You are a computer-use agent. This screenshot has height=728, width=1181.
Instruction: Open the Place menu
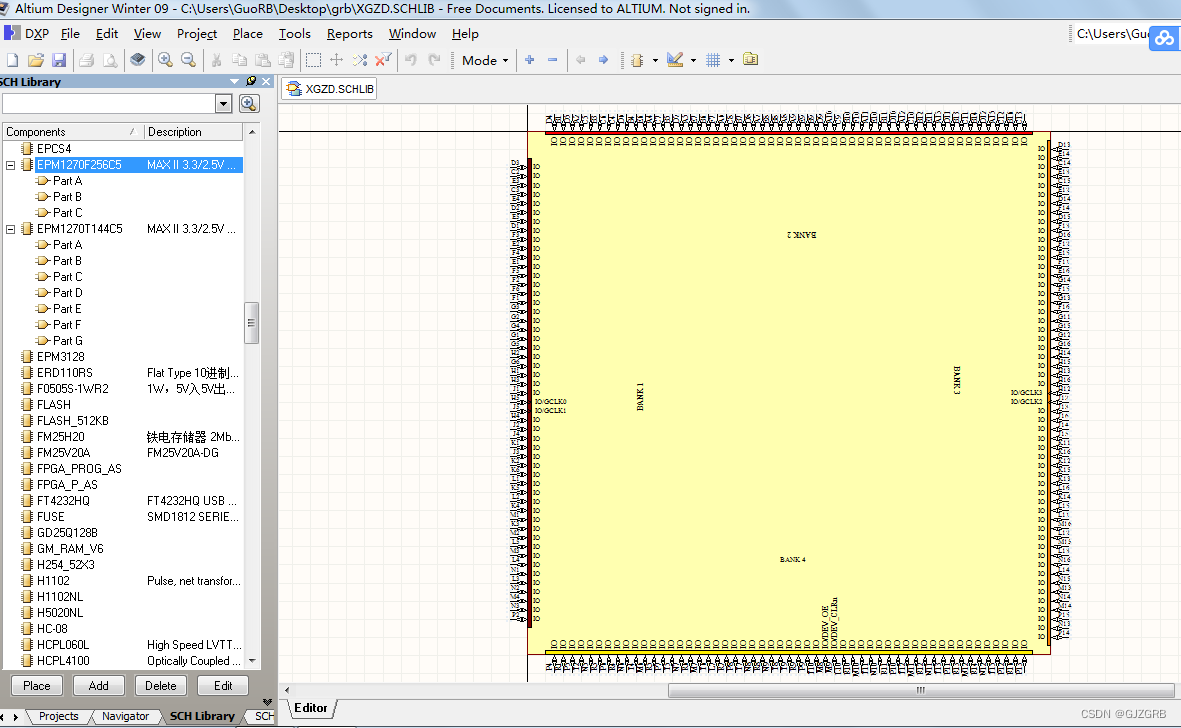(247, 33)
